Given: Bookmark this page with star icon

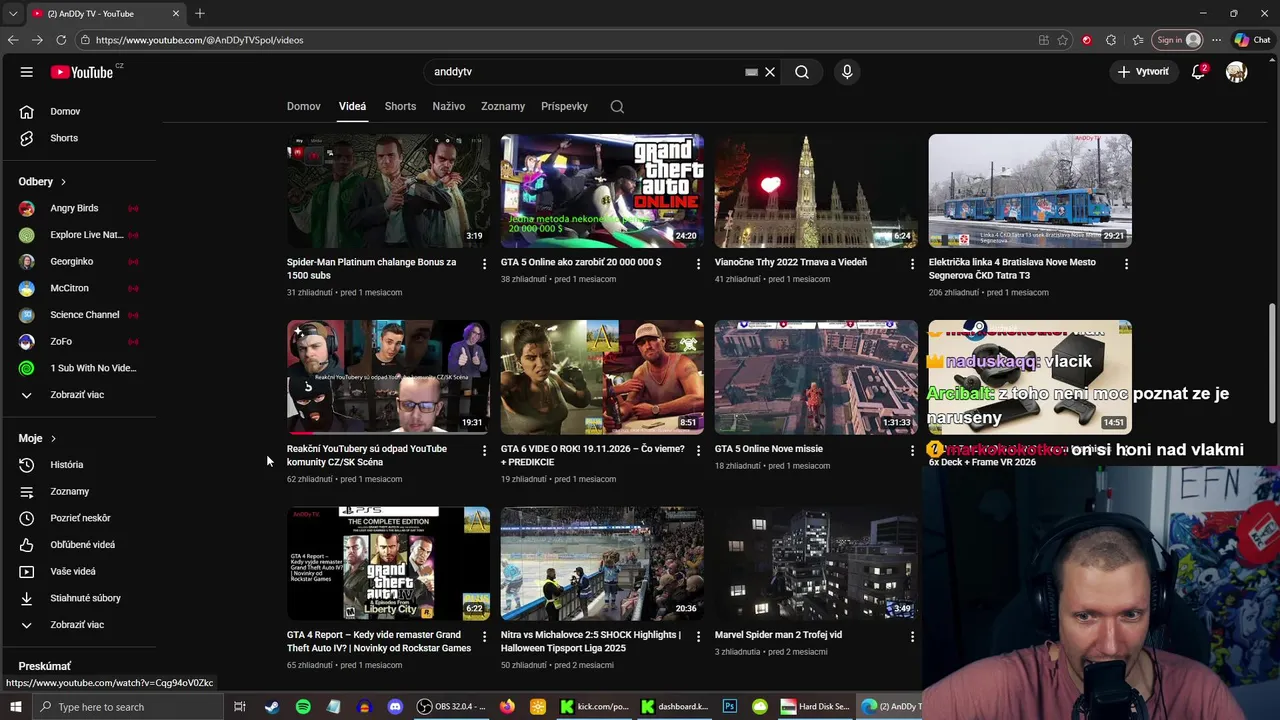Looking at the screenshot, I should pyautogui.click(x=1063, y=40).
